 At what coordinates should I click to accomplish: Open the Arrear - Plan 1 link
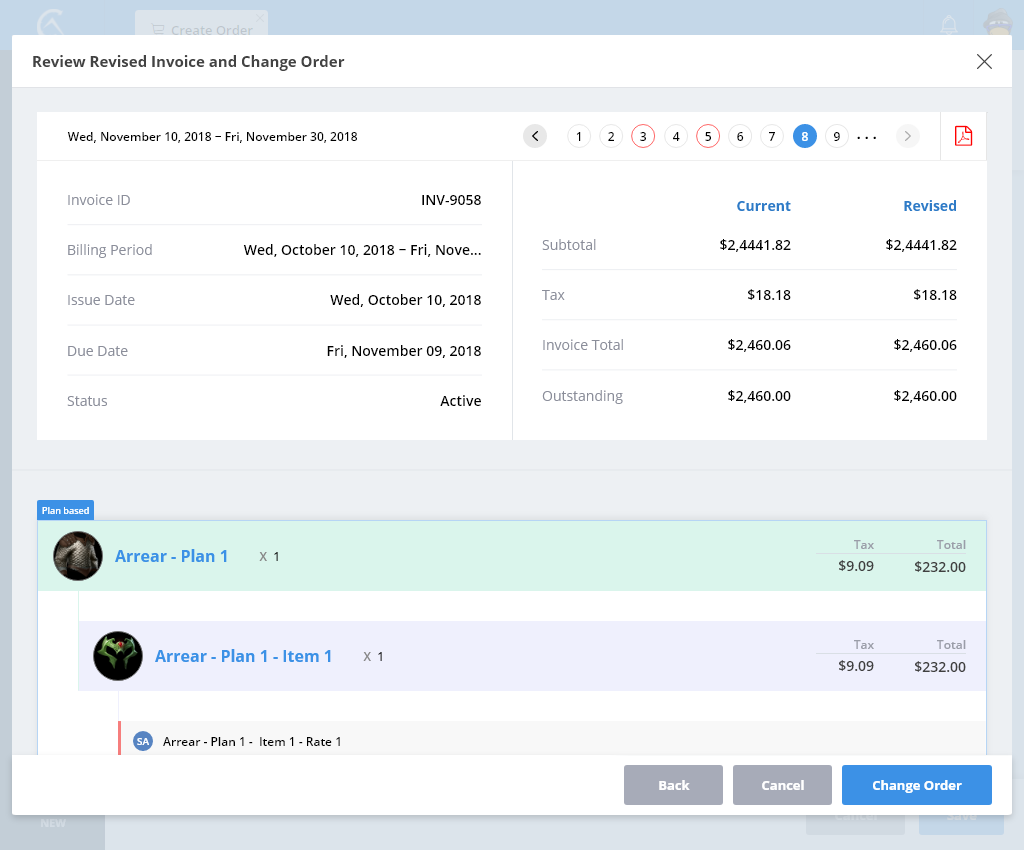click(171, 556)
